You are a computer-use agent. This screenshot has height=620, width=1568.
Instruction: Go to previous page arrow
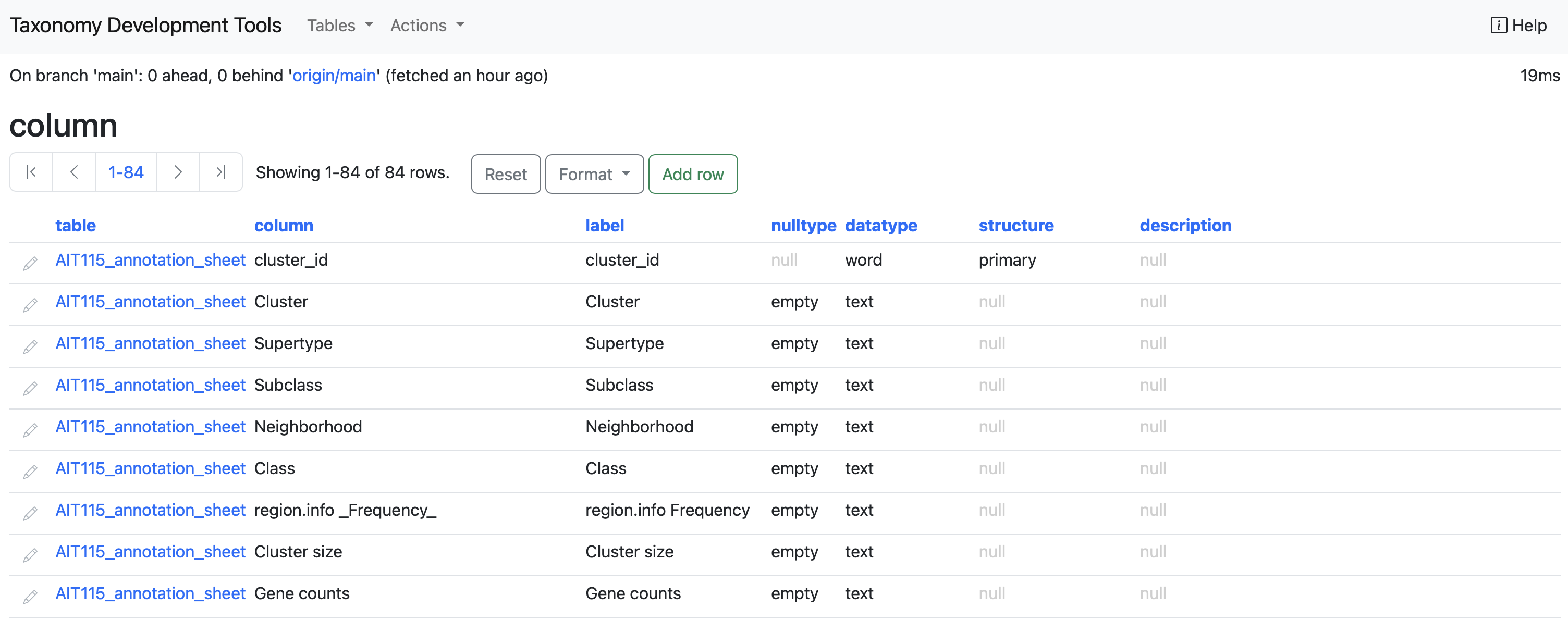[x=73, y=172]
